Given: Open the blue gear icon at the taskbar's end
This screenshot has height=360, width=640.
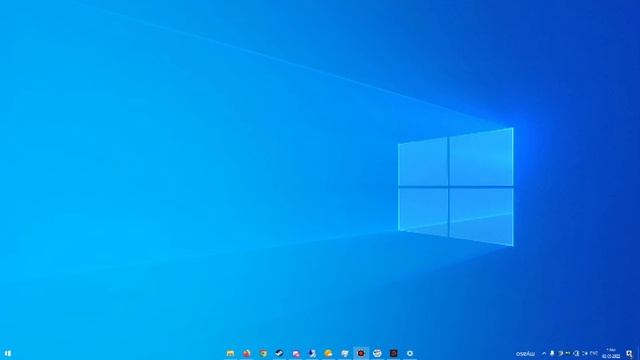Looking at the screenshot, I should 410,353.
